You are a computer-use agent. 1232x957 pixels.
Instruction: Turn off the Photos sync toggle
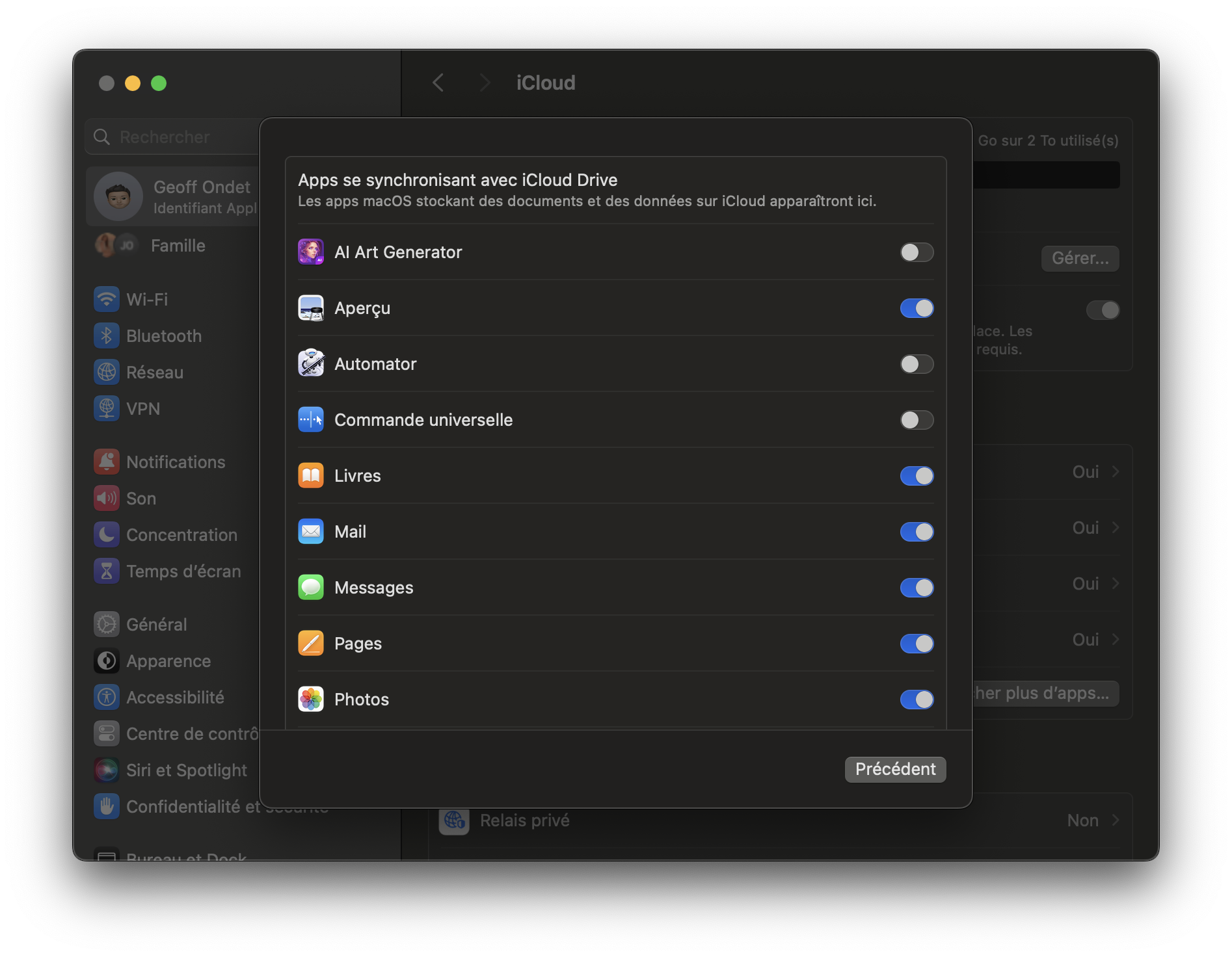coord(916,700)
